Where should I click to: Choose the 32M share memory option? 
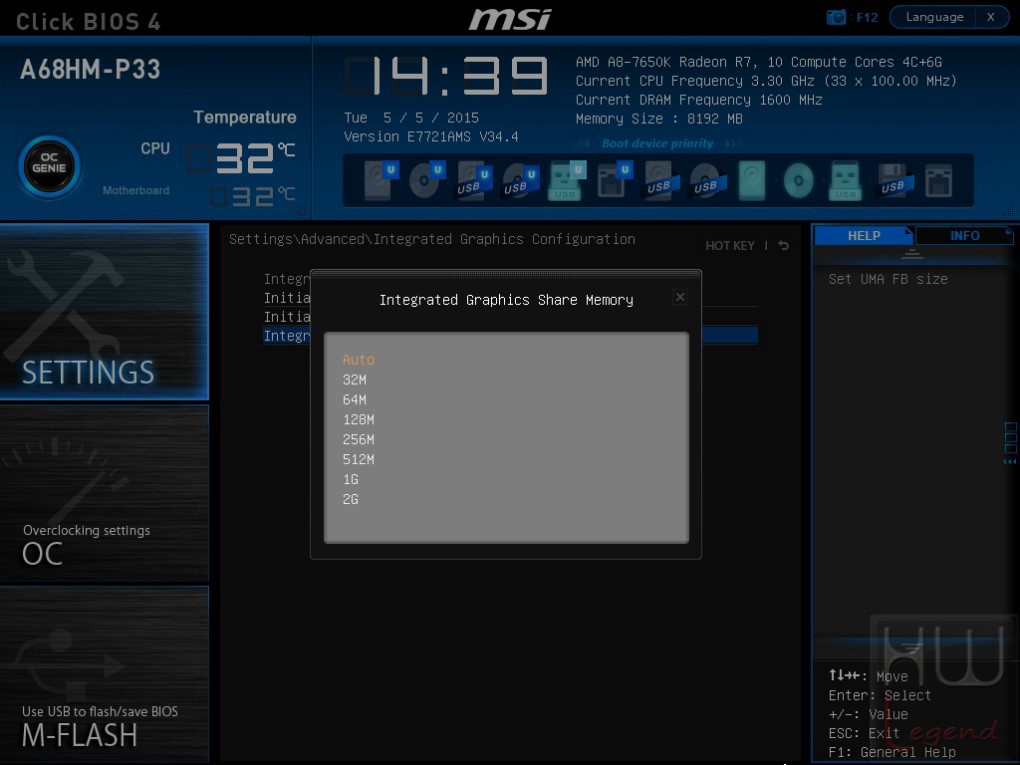[355, 380]
